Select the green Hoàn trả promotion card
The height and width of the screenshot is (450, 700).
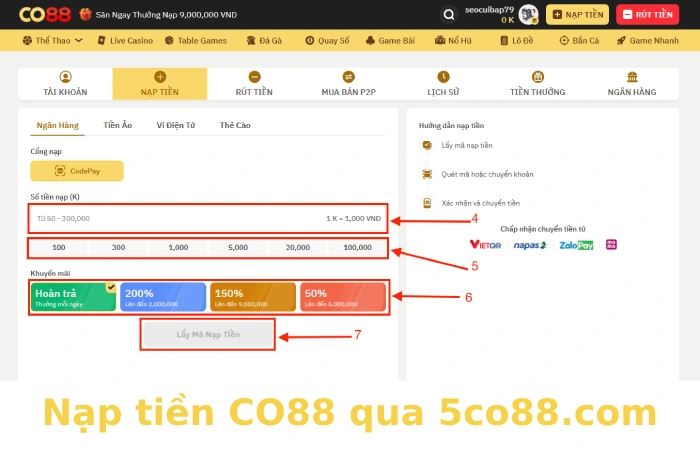[x=73, y=297]
